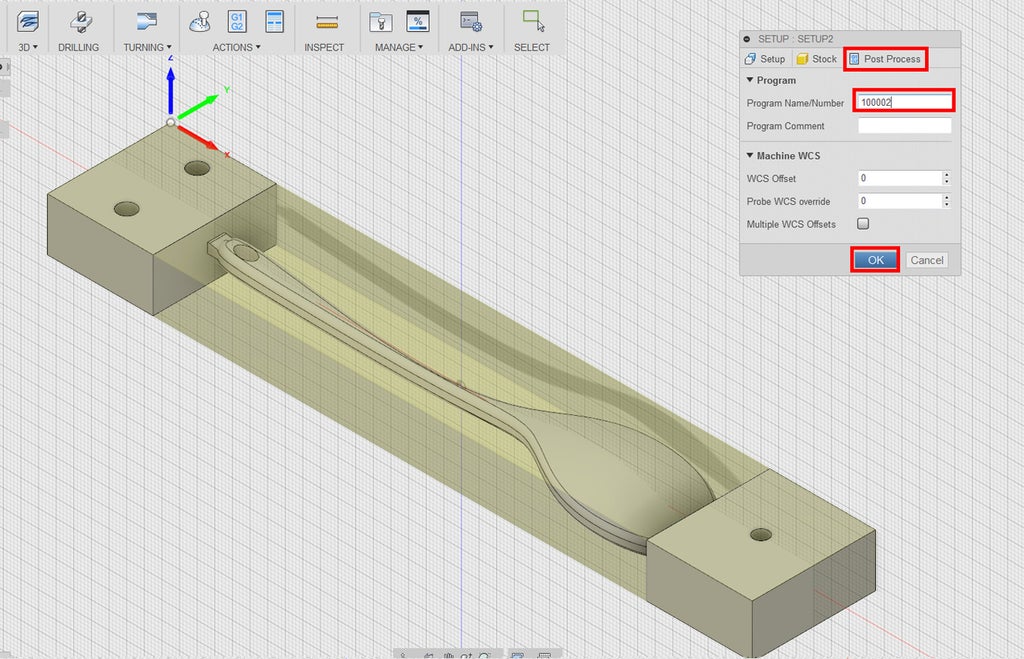
Task: Click the Cancel button
Action: click(927, 260)
